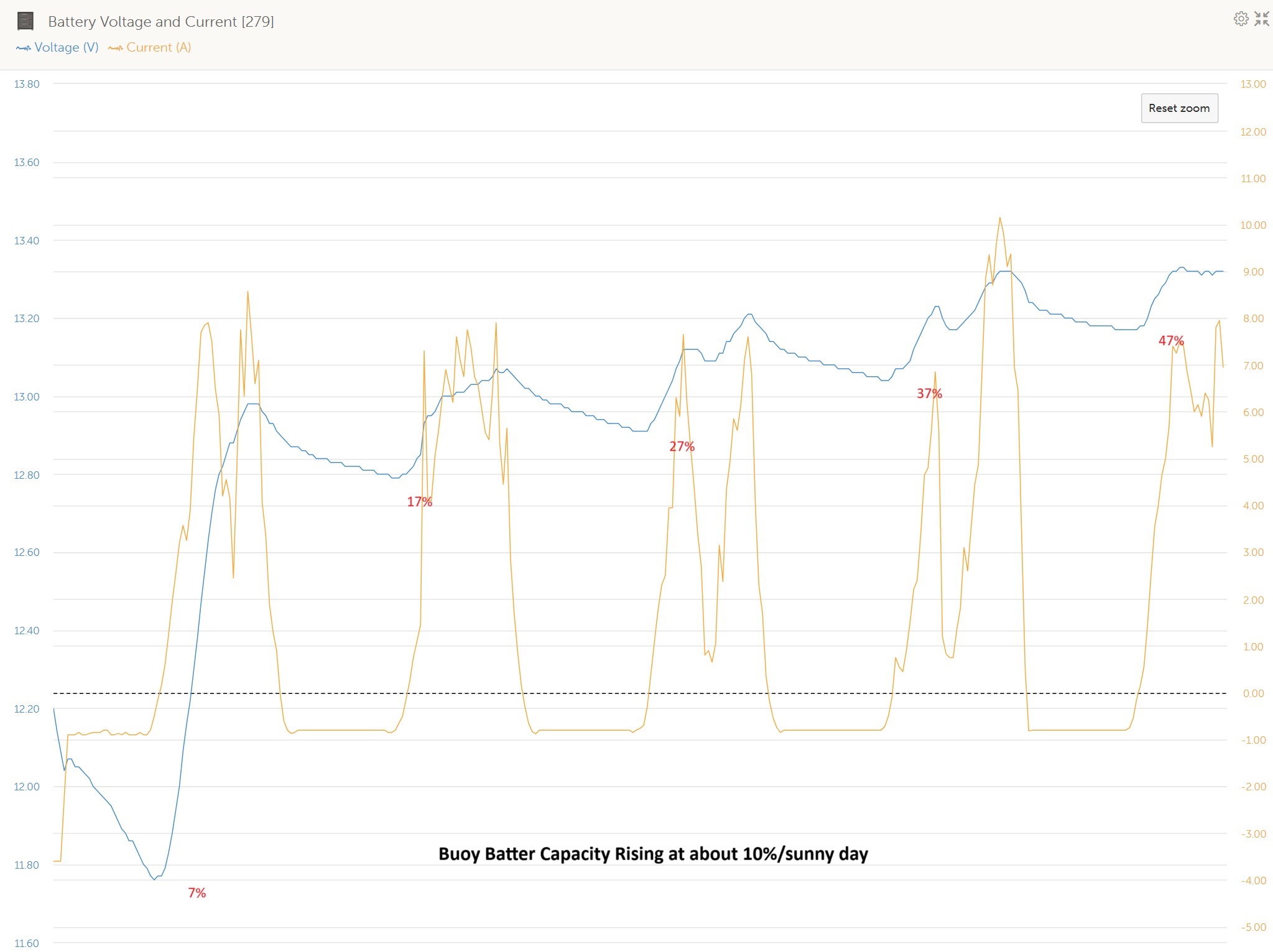Click the Reset zoom button
This screenshot has height=952, width=1273.
click(1179, 108)
